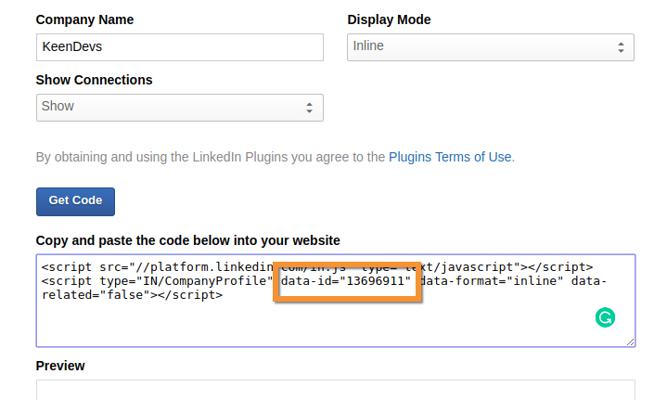Click the green Grammarly icon in code box
The height and width of the screenshot is (400, 667).
605,318
